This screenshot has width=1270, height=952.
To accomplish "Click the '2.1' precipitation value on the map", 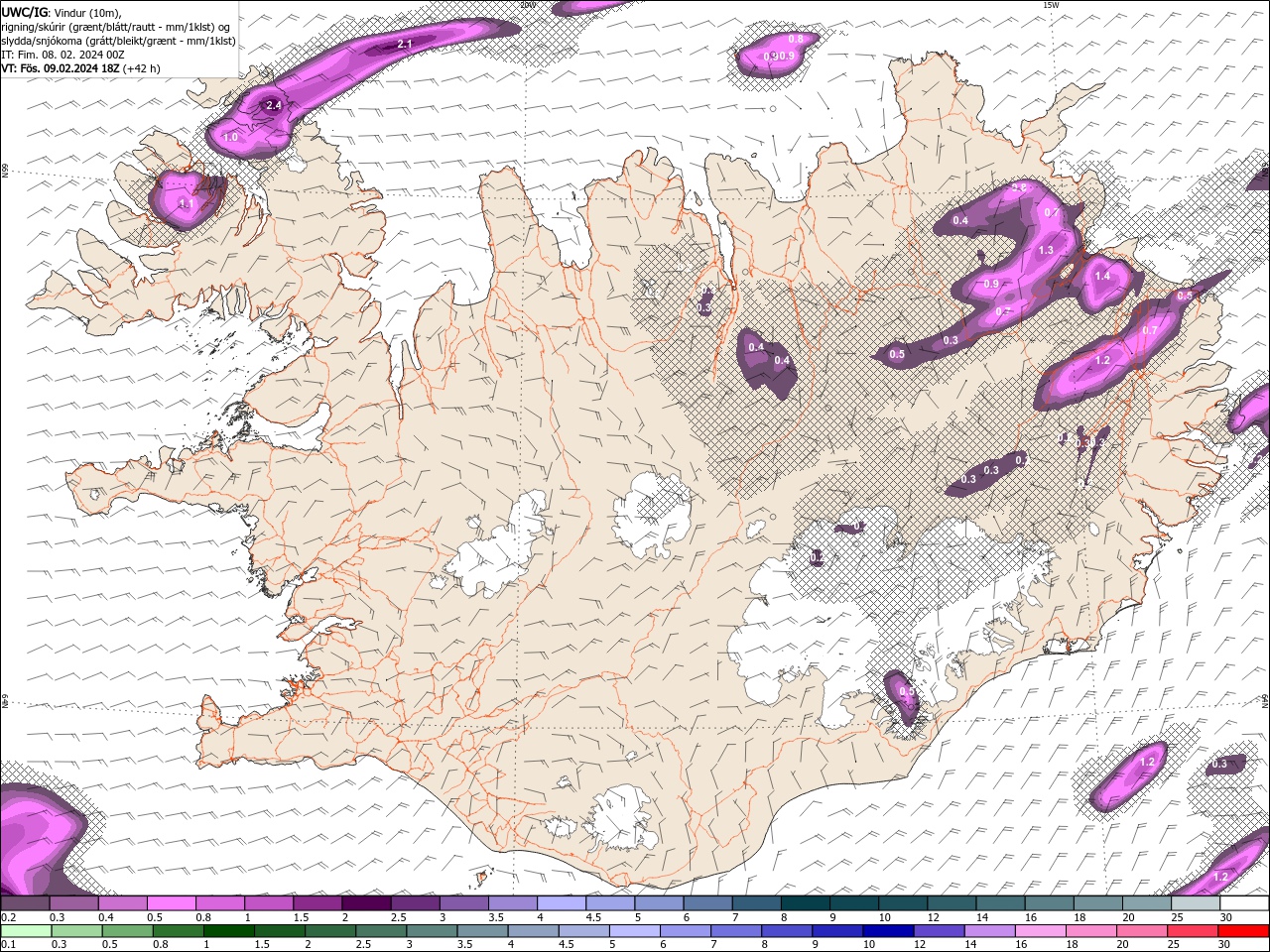I will coord(405,45).
